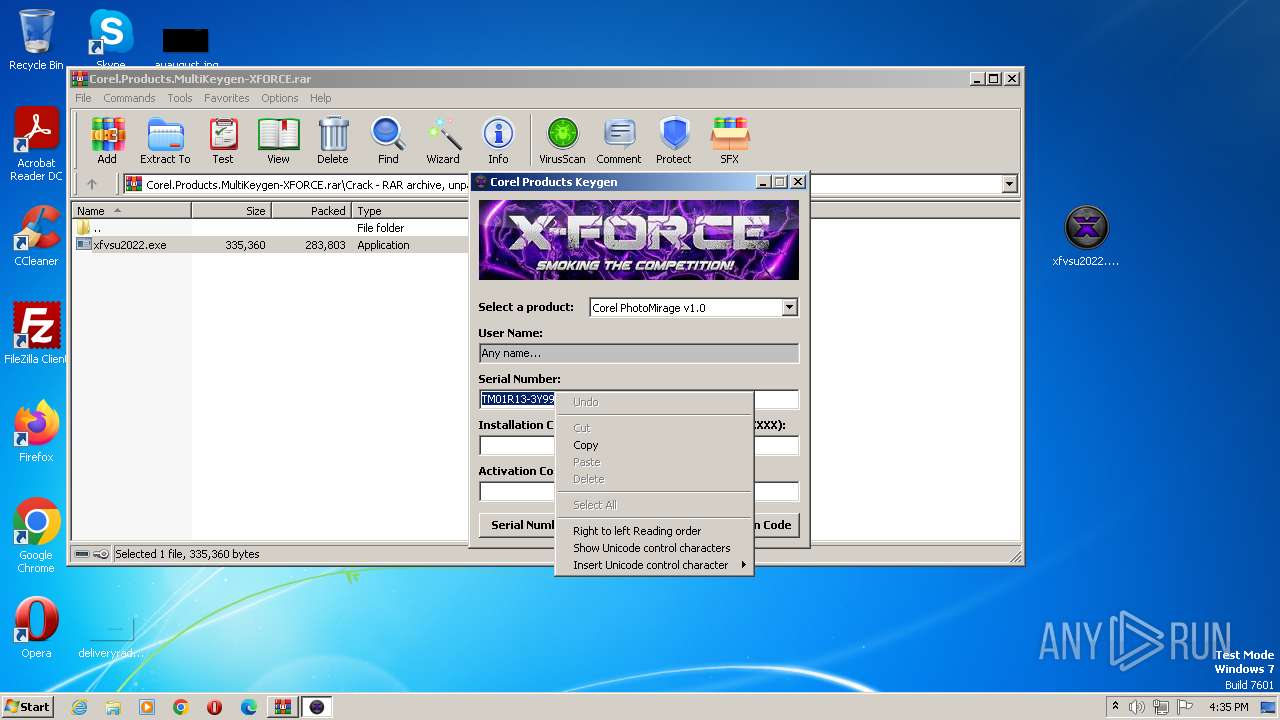Click the SFX toolbar icon
1280x720 pixels.
click(x=730, y=140)
